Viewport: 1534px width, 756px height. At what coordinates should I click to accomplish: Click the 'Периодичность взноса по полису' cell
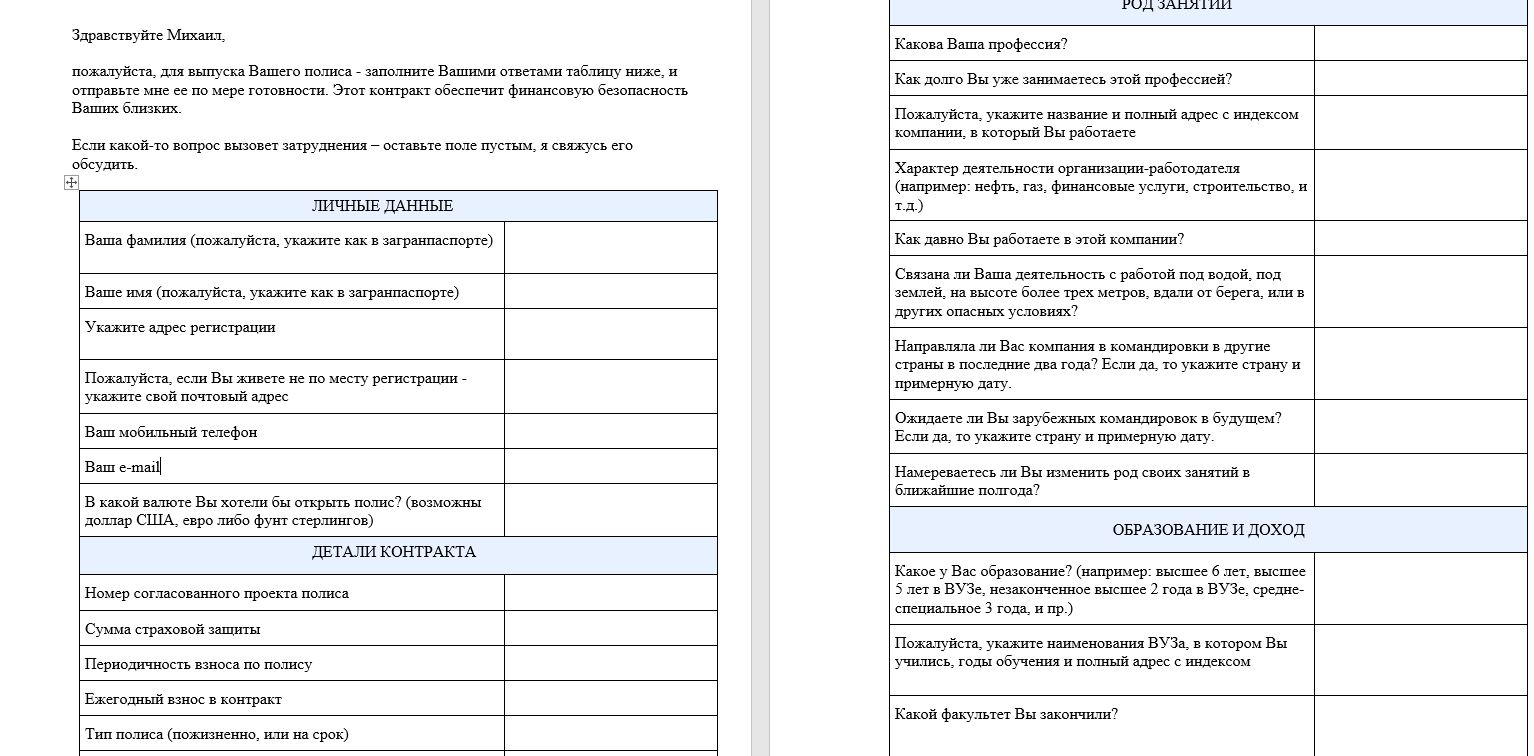point(292,663)
